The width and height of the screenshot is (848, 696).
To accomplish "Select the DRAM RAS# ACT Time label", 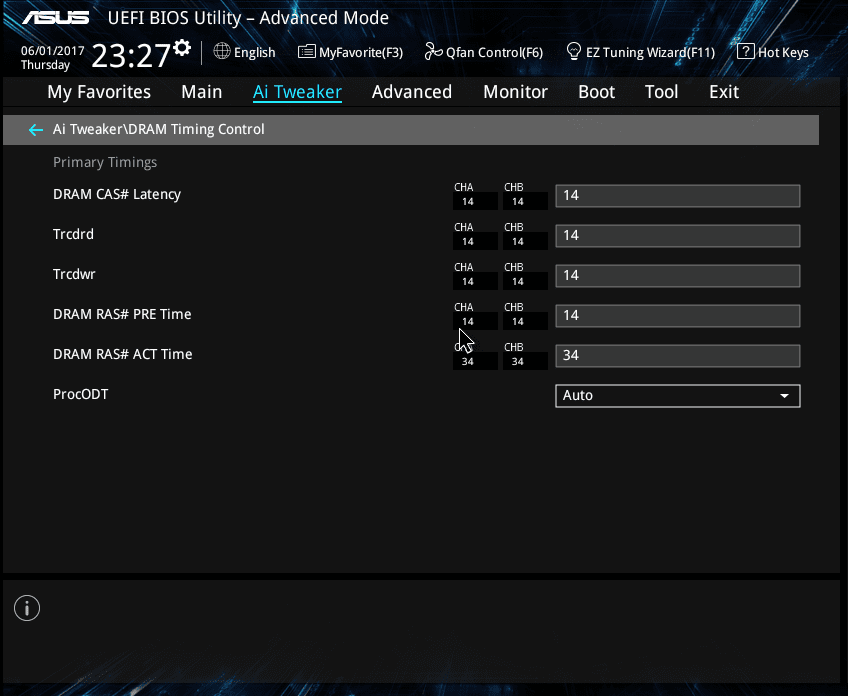I will 123,354.
